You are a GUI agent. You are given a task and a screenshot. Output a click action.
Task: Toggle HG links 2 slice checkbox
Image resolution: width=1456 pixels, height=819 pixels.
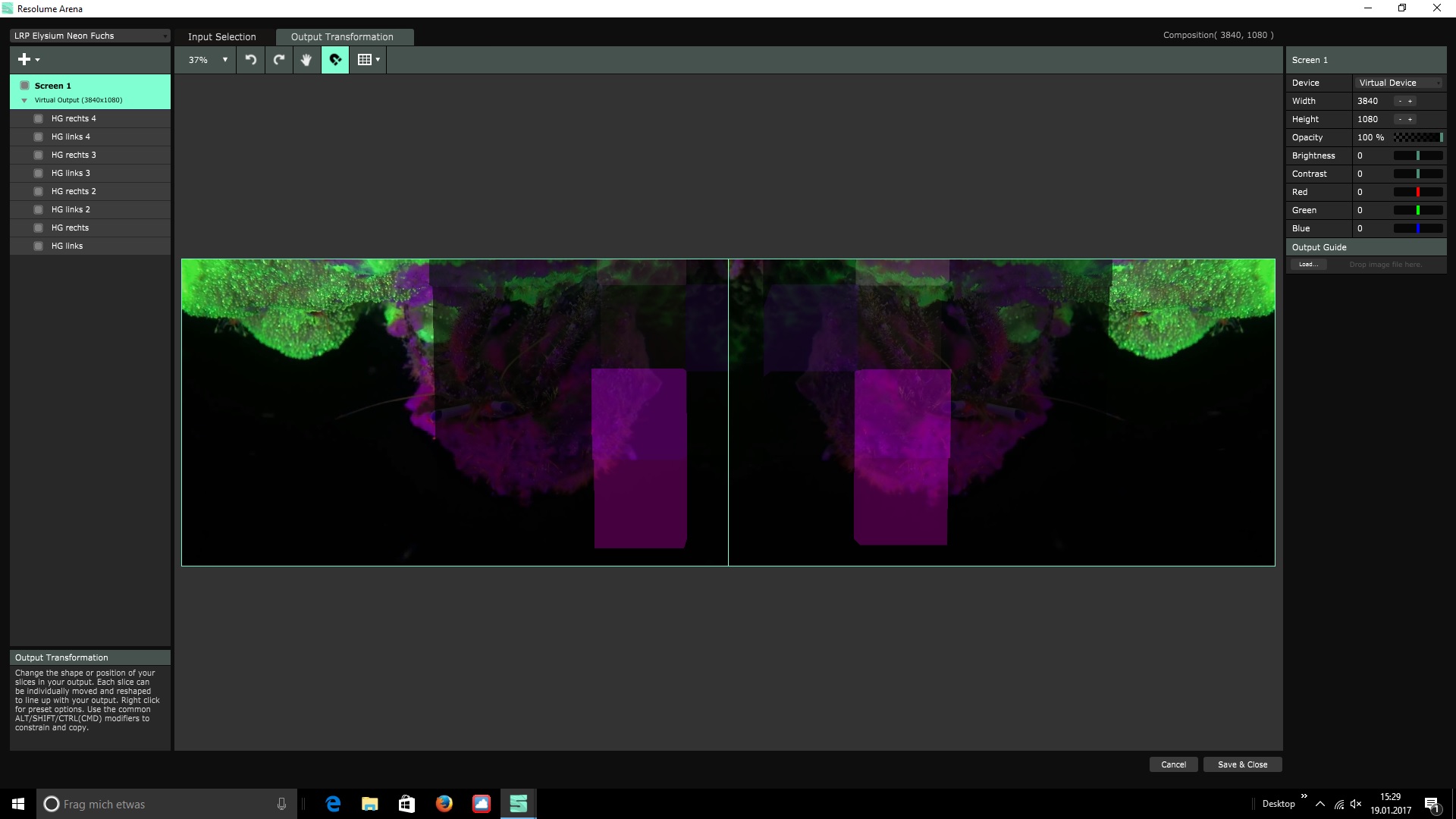pos(38,209)
